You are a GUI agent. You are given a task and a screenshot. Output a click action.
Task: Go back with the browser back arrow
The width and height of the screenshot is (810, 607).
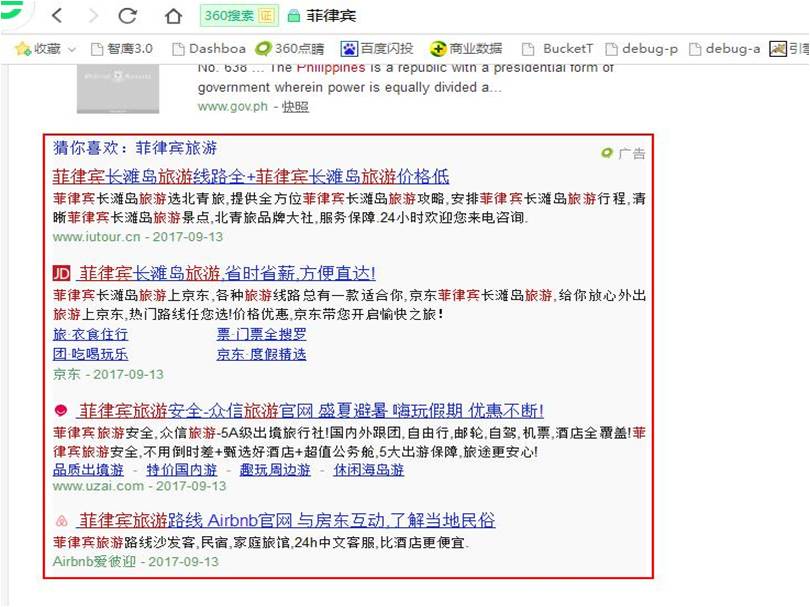click(x=57, y=15)
